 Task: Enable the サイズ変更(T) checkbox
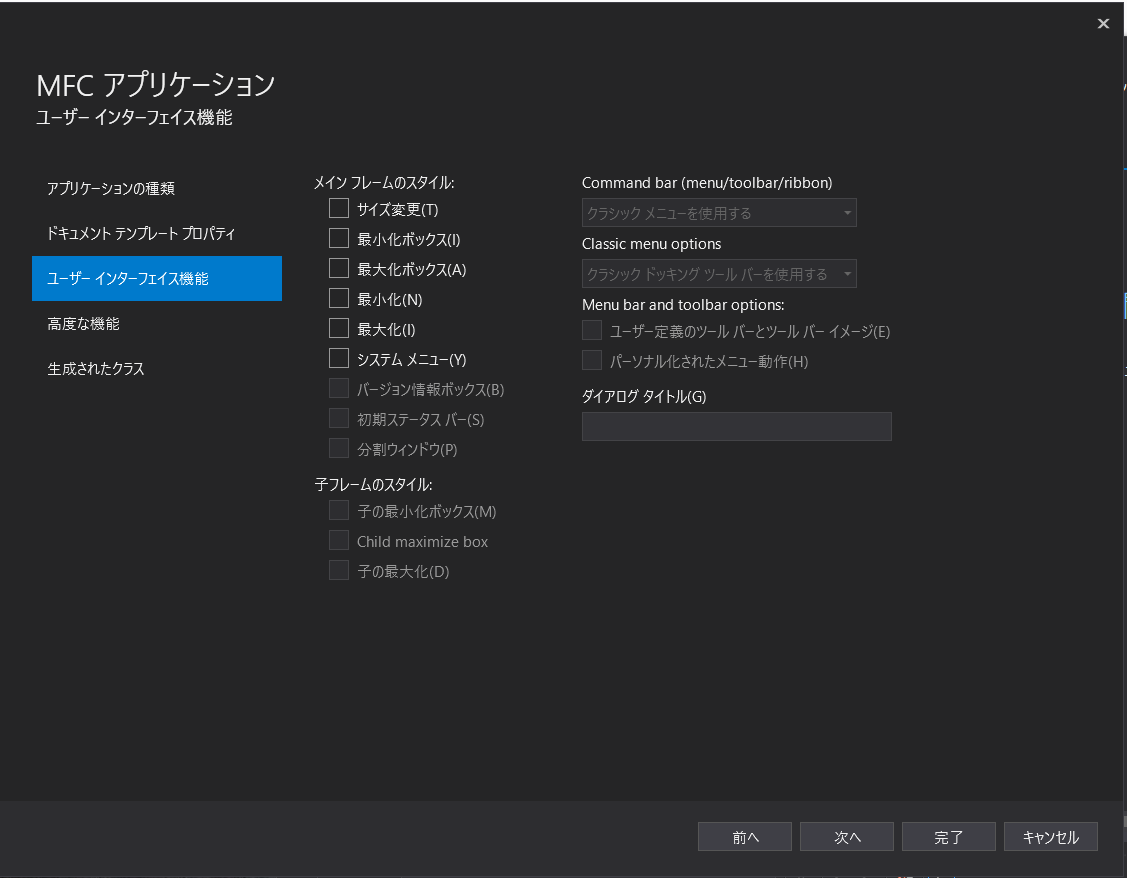click(x=339, y=208)
